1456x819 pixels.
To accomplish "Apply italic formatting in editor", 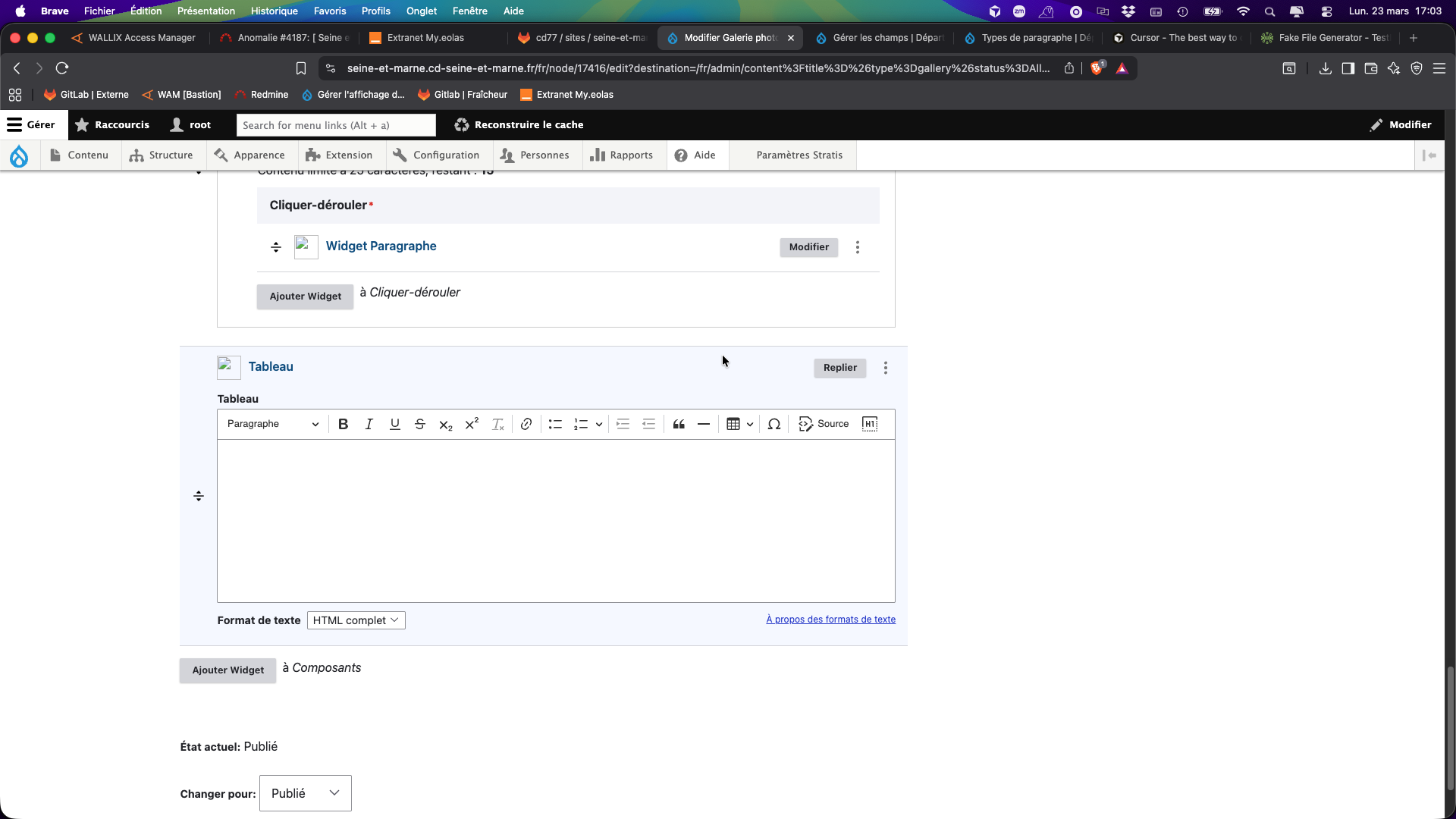I will point(369,425).
